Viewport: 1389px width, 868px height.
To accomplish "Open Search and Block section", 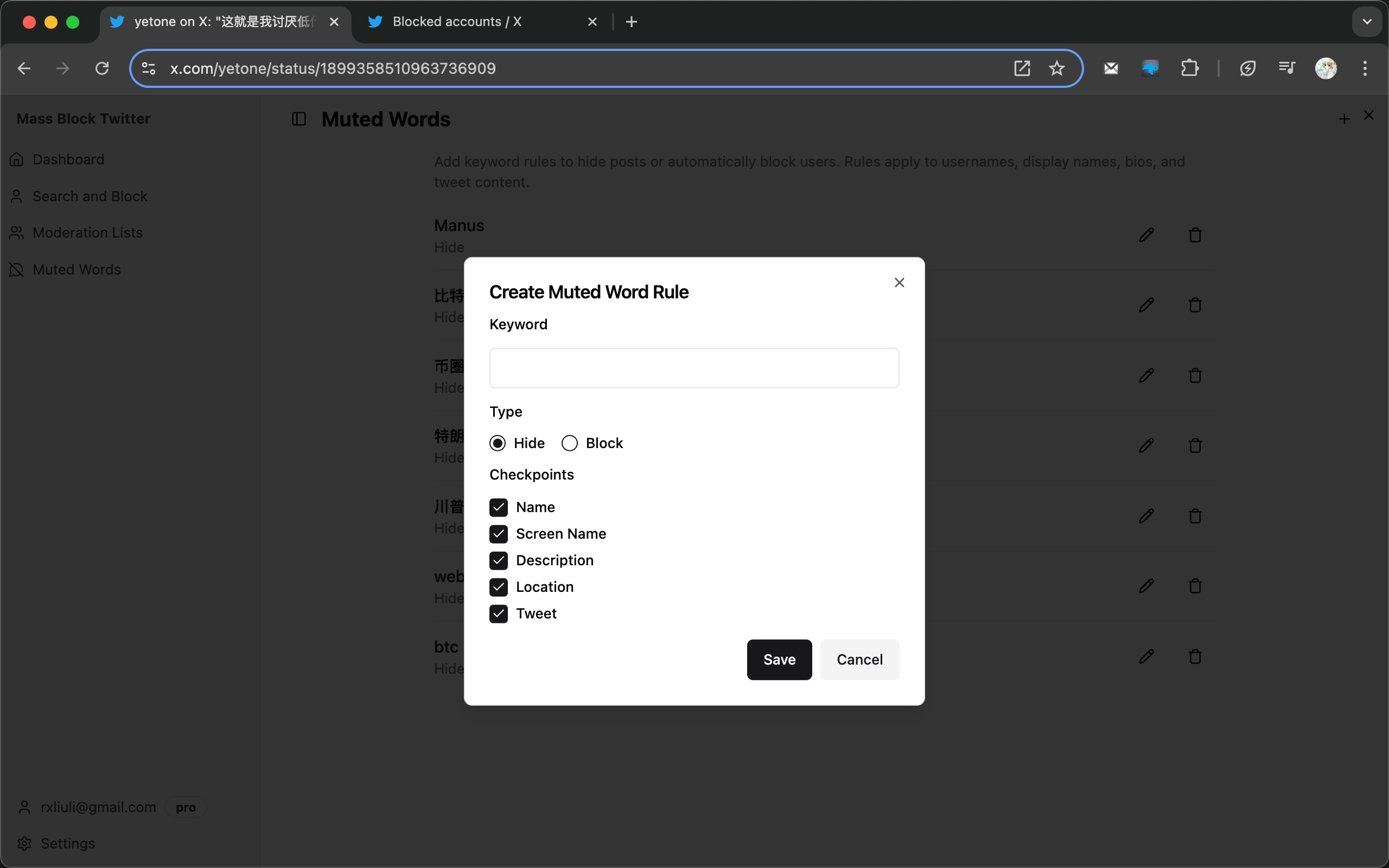I will 90,196.
